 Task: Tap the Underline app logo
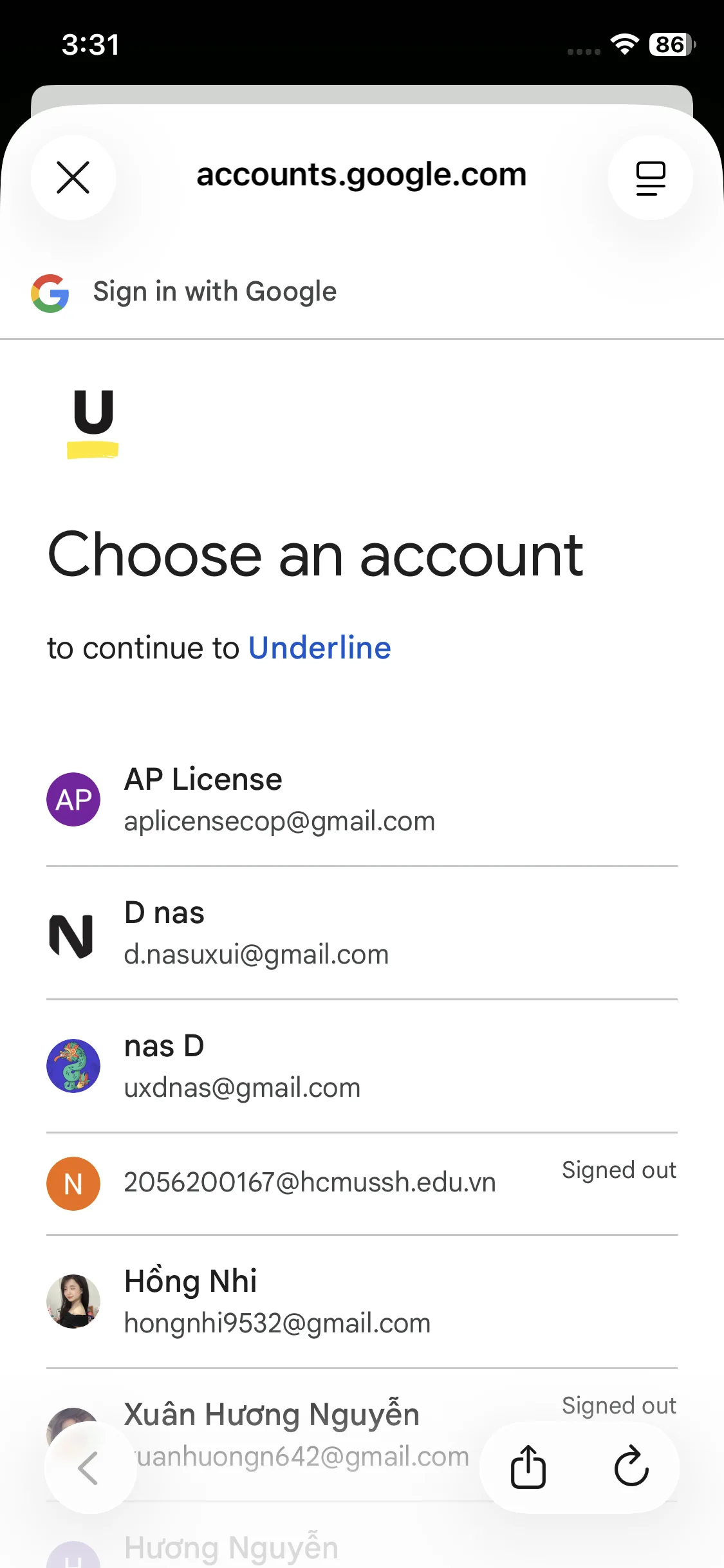pyautogui.click(x=93, y=423)
